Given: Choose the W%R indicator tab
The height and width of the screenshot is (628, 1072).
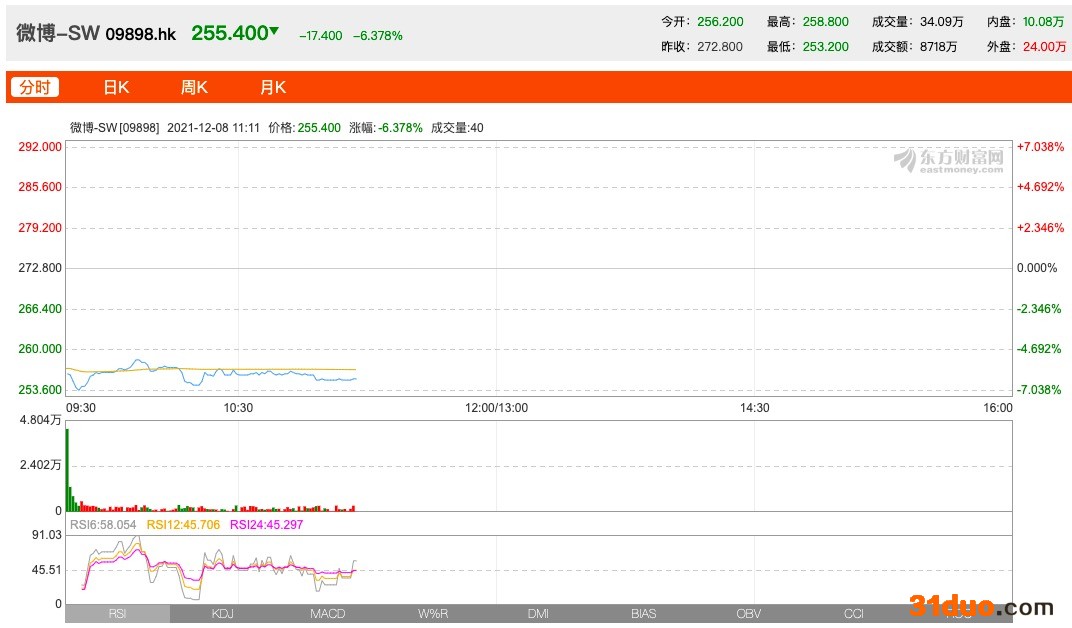Looking at the screenshot, I should tap(433, 613).
